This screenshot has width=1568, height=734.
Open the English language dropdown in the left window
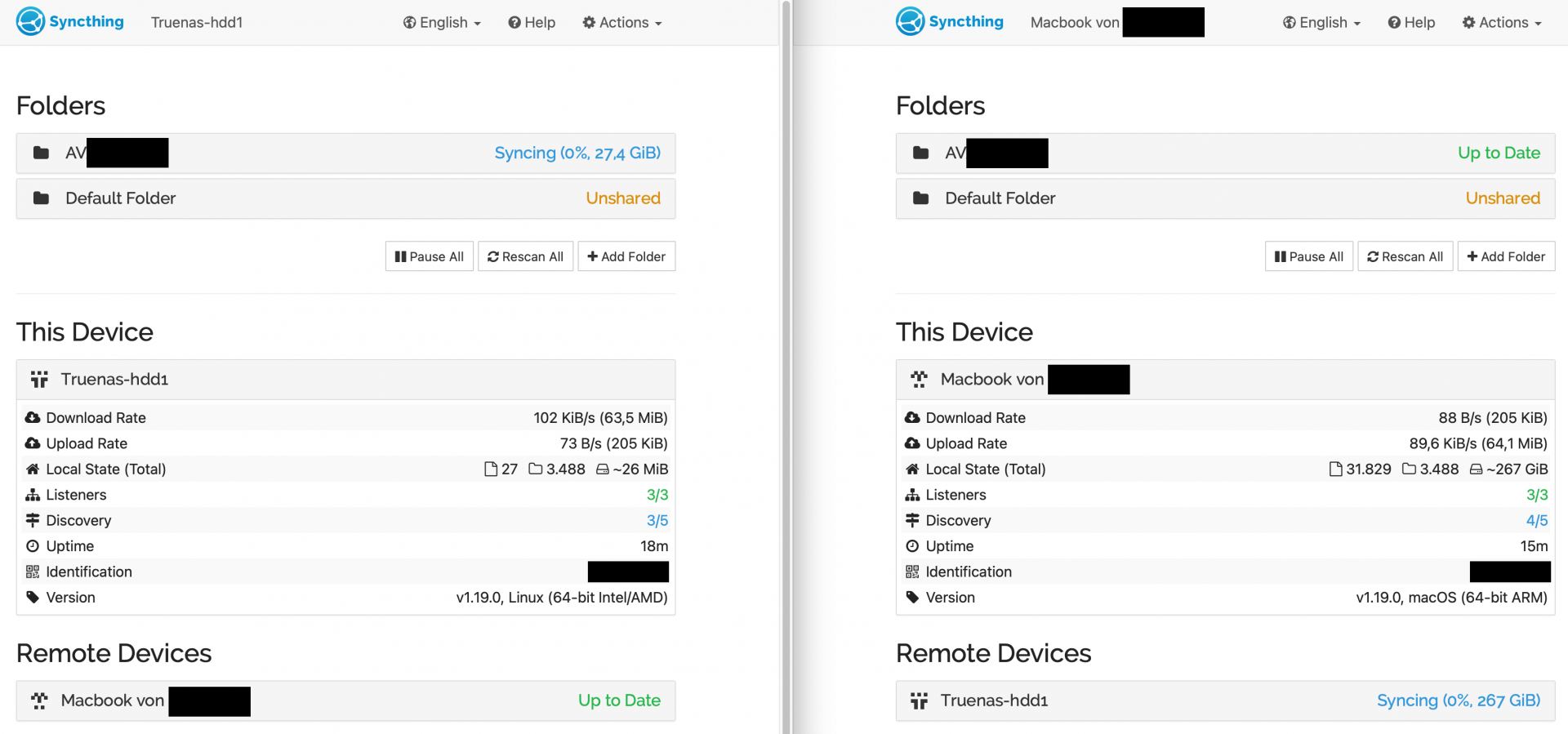tap(442, 23)
